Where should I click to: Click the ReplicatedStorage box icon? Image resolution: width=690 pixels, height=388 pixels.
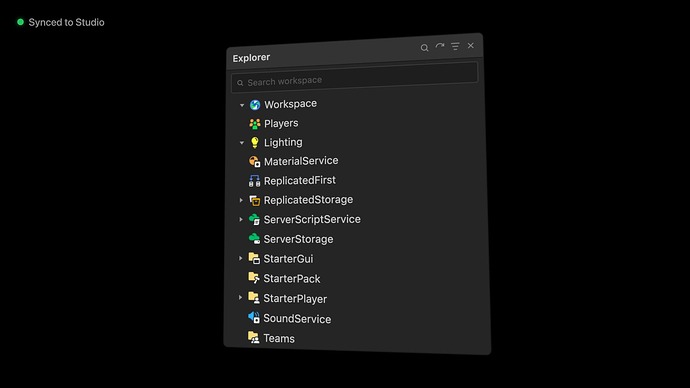click(254, 201)
